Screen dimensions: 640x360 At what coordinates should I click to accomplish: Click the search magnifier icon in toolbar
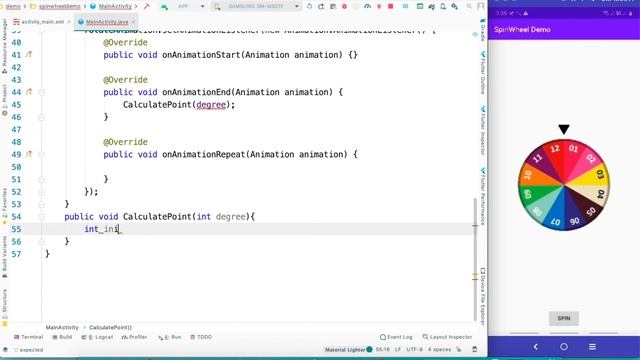469,6
